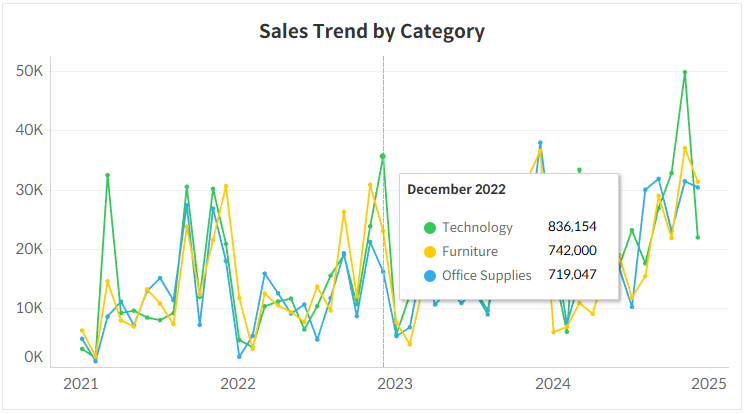The image size is (746, 414).
Task: Click the Technology value 836,154
Action: 572,228
